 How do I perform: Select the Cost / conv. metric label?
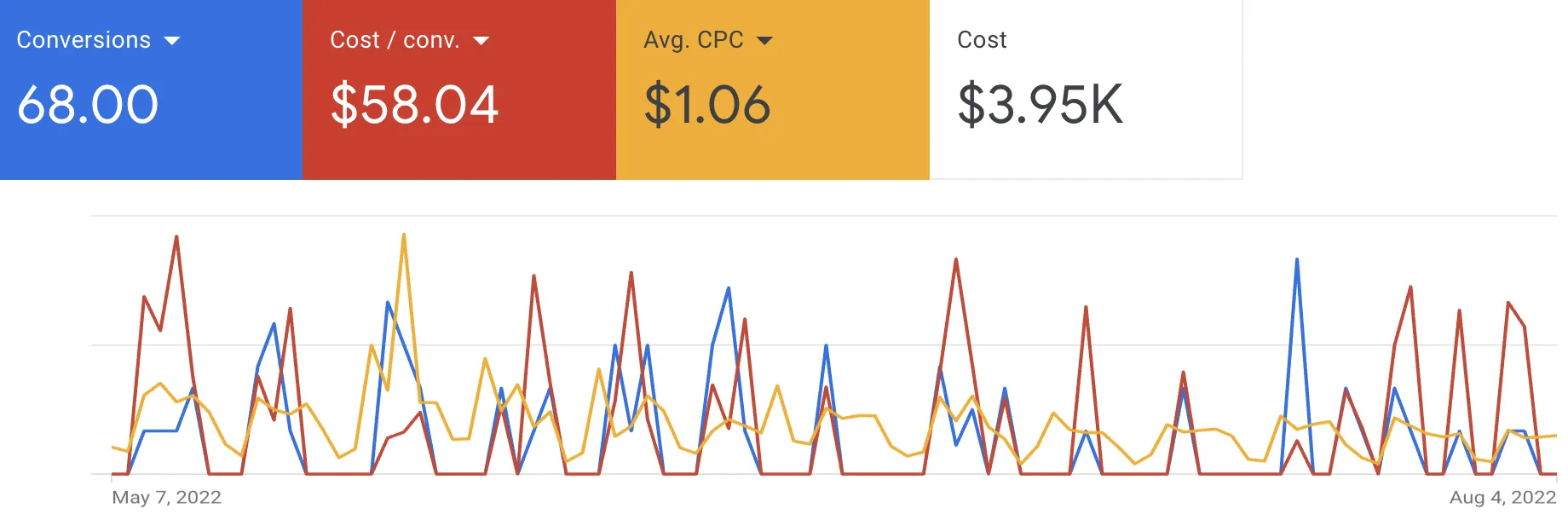395,40
